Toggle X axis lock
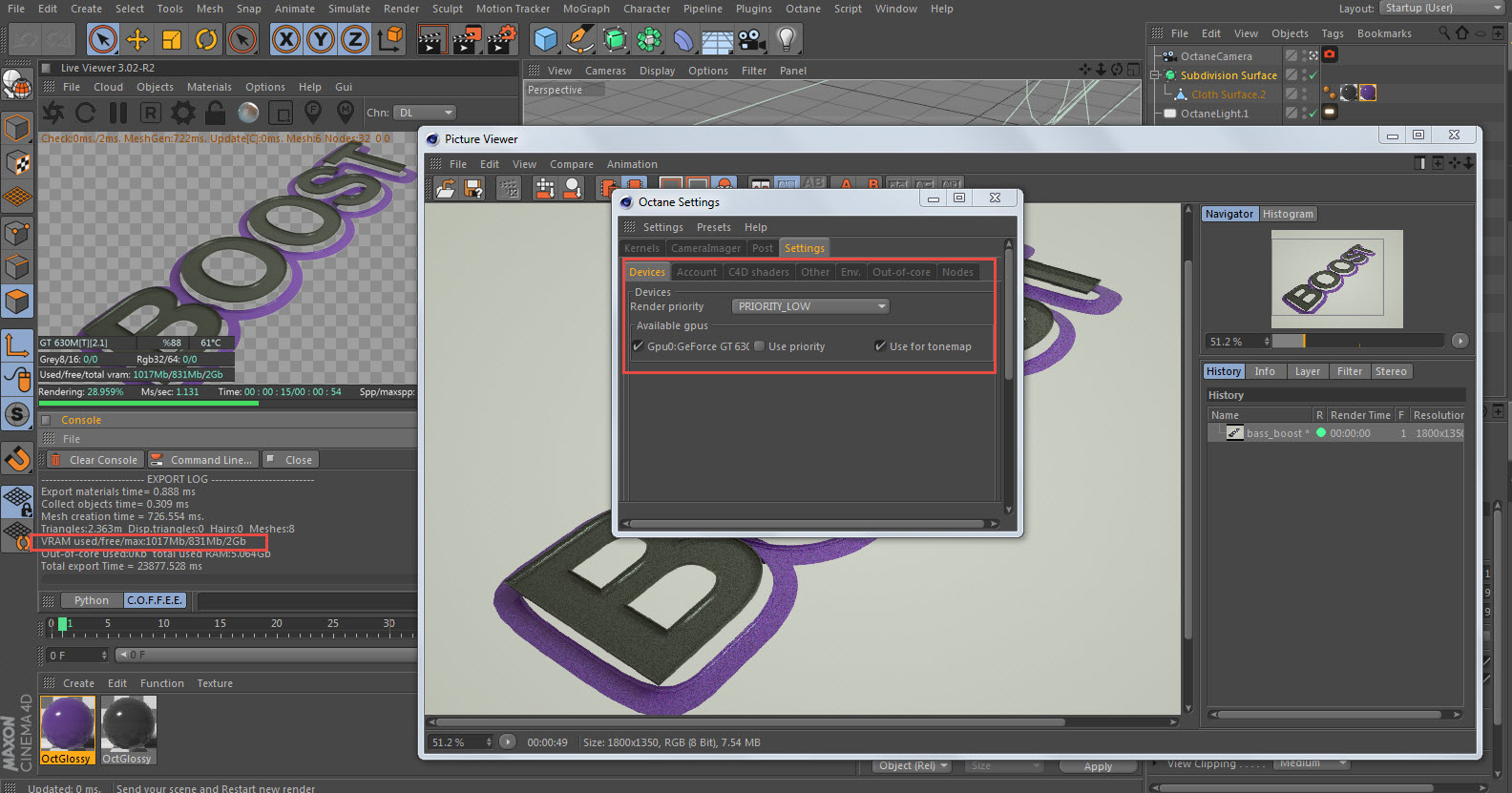The image size is (1512, 793). click(x=286, y=39)
